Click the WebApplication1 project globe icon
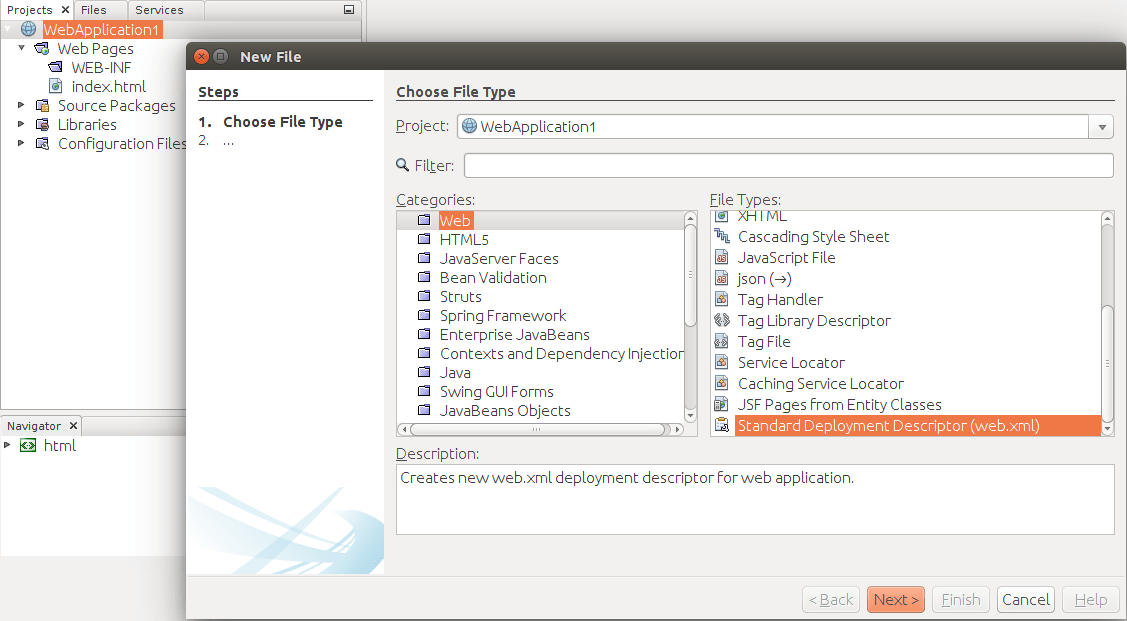The height and width of the screenshot is (621, 1127). (26, 29)
